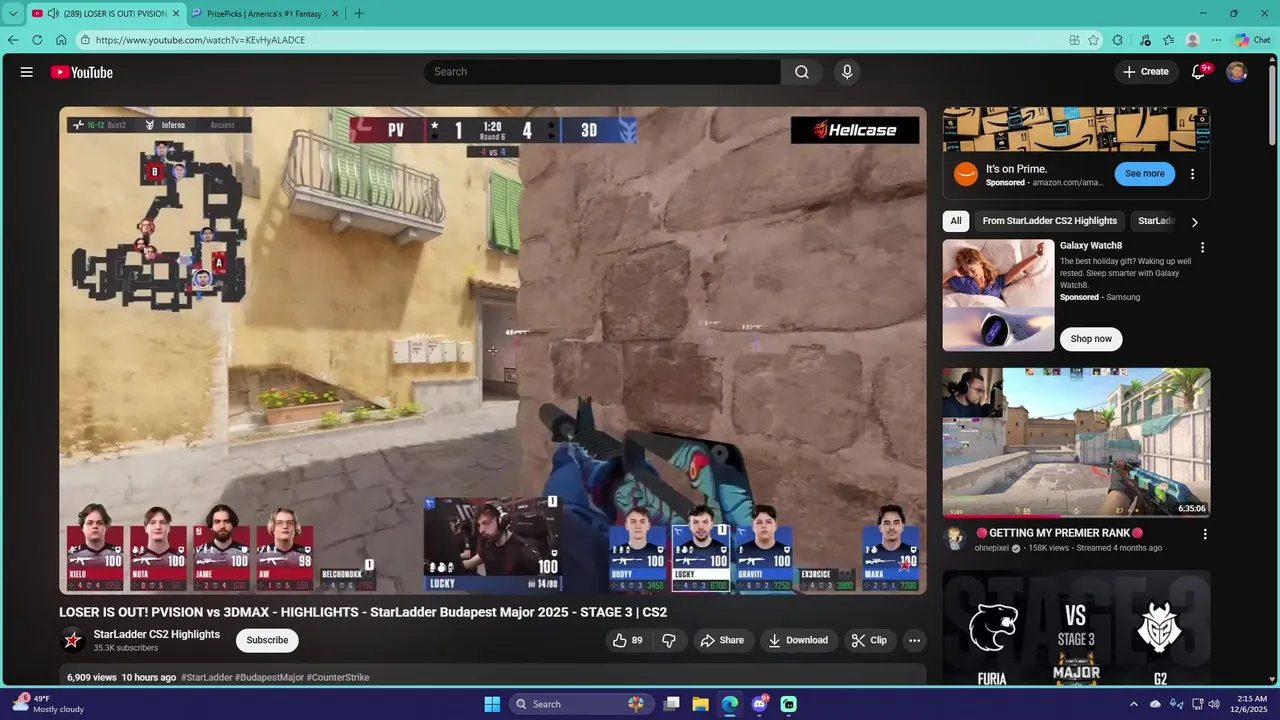The width and height of the screenshot is (1280, 720).
Task: Open Galaxy Watch8 ad thumbnail
Action: click(998, 295)
